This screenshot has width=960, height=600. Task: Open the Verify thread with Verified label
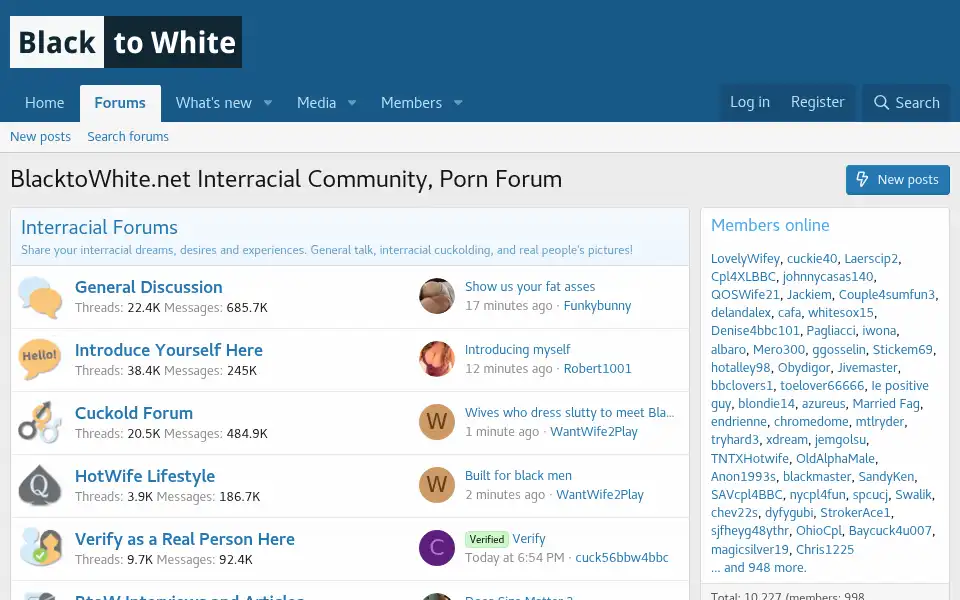tap(529, 539)
